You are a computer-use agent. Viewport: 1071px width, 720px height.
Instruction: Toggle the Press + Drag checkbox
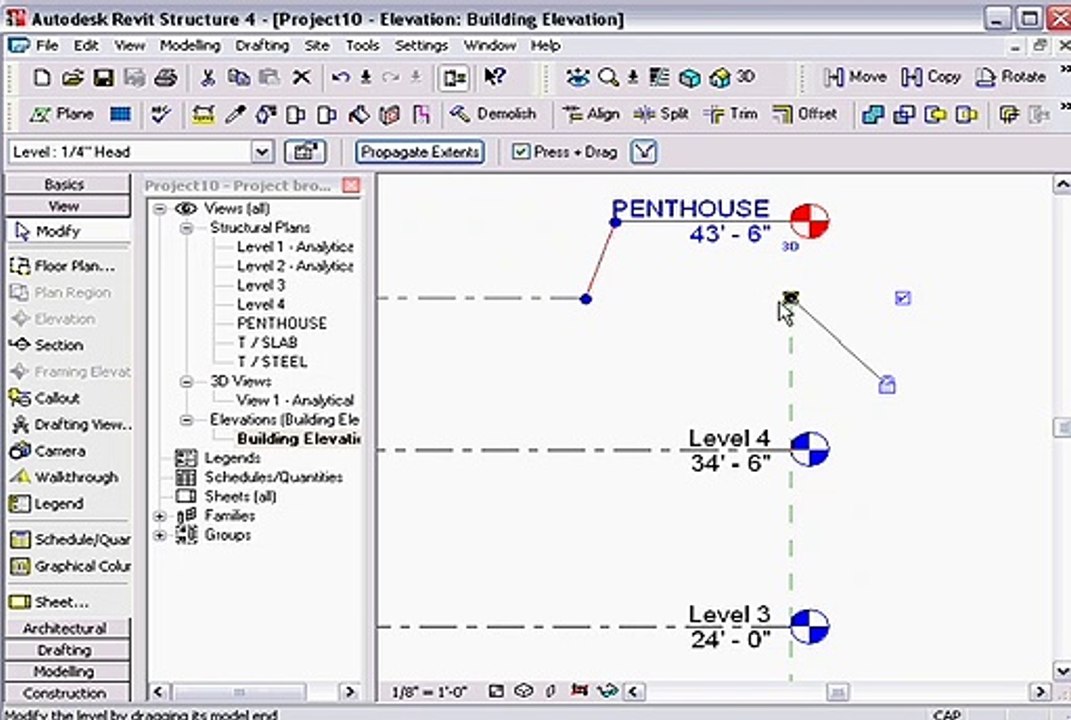tap(520, 152)
